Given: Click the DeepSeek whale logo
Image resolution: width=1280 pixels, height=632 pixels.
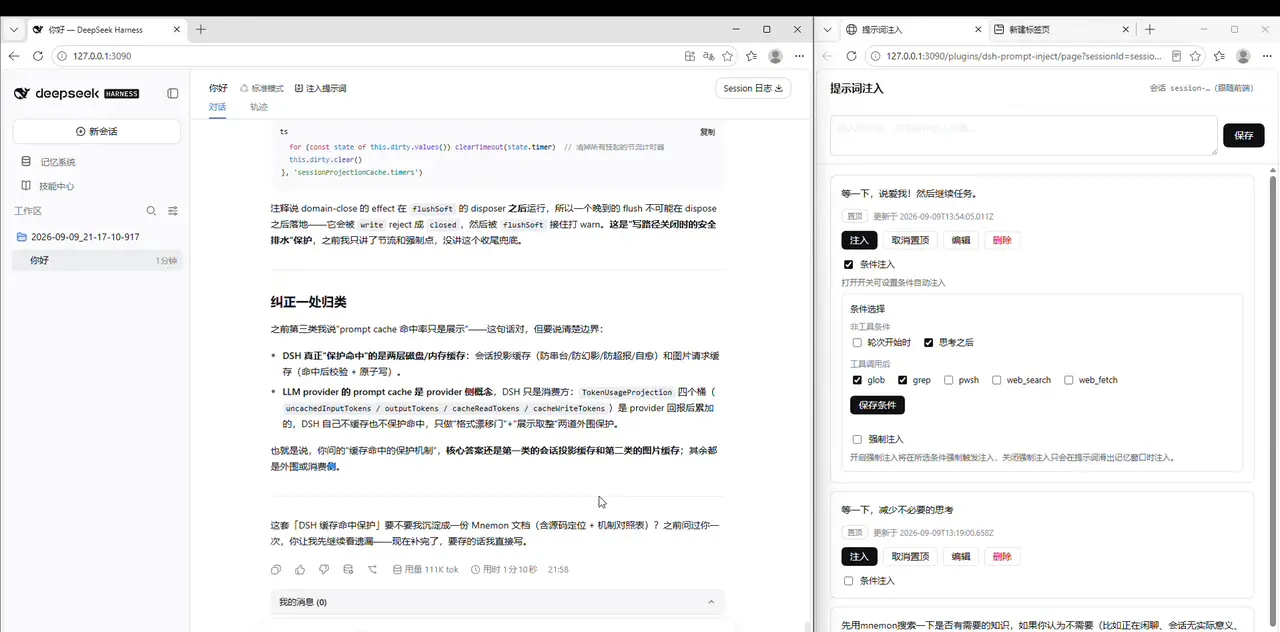Looking at the screenshot, I should point(22,93).
